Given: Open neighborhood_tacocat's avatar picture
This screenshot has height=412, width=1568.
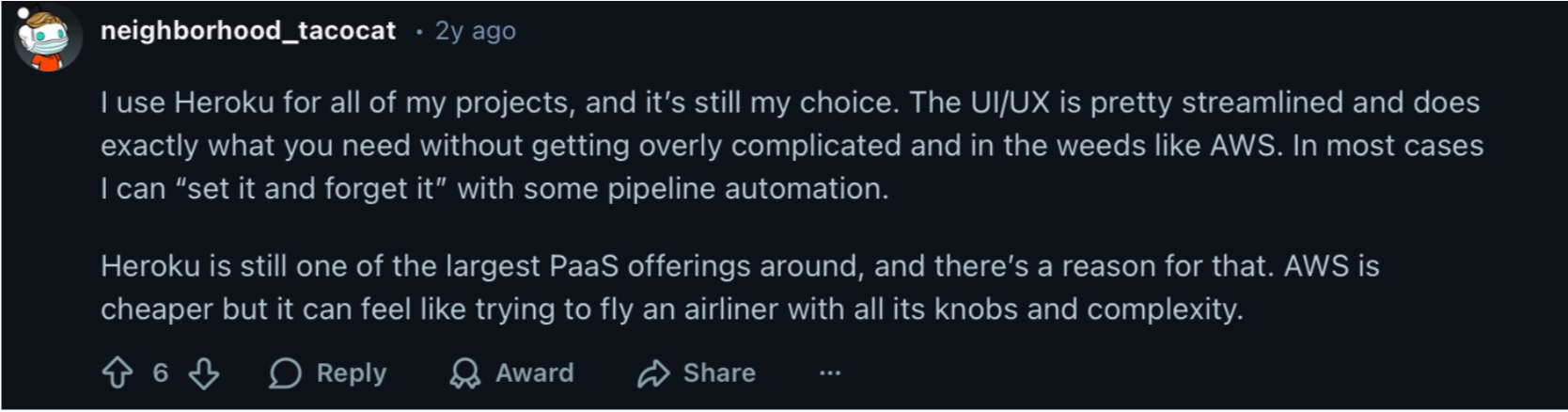Looking at the screenshot, I should (x=49, y=40).
